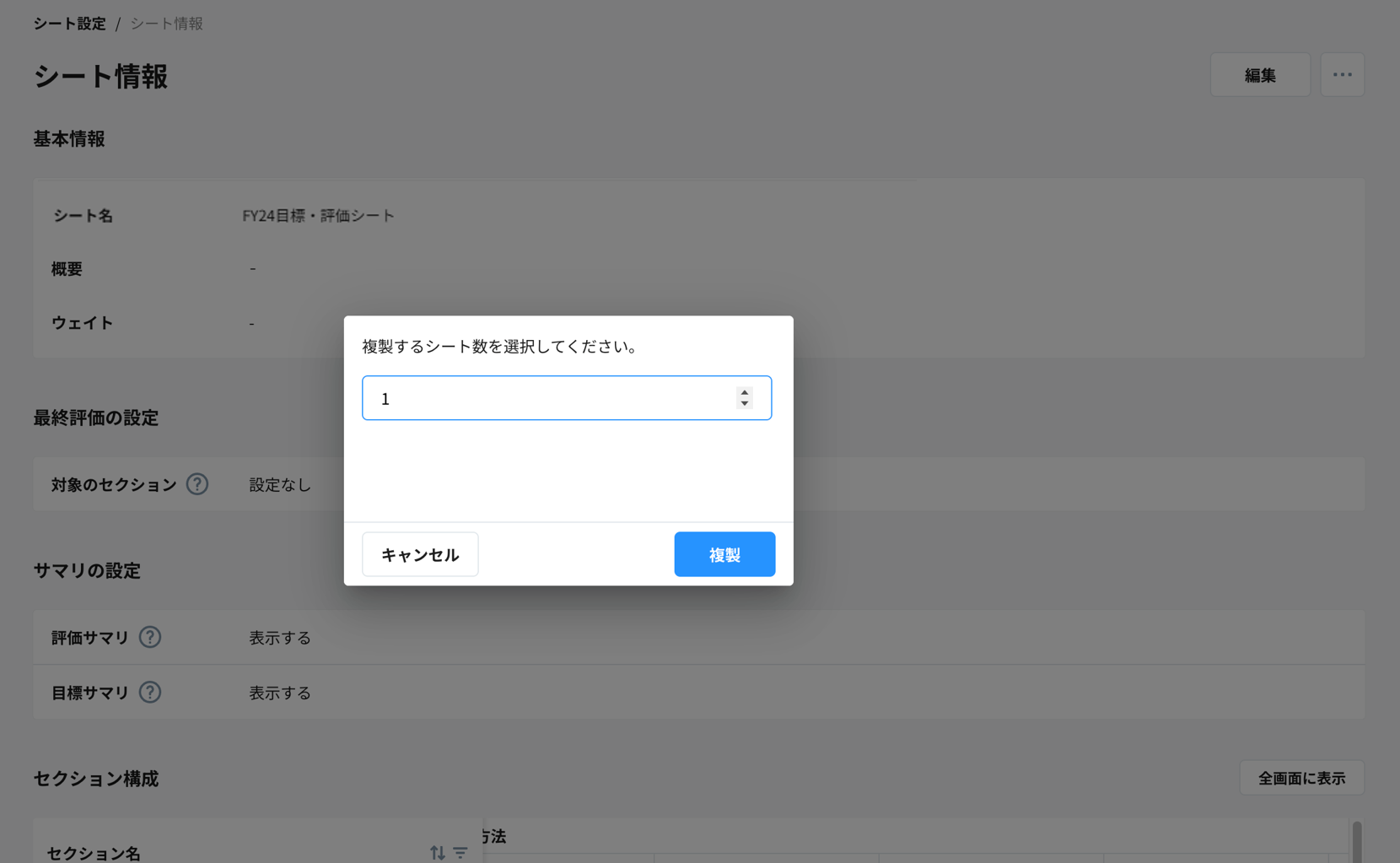
Task: Open the three-dot more options menu
Action: [1342, 75]
